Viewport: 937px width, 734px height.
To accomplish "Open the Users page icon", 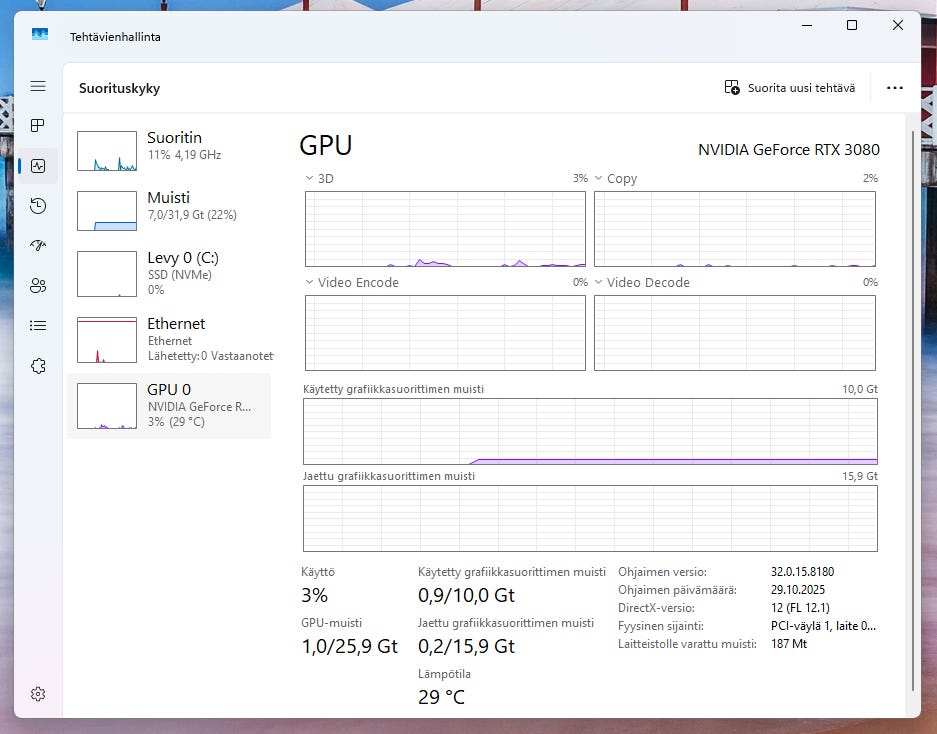I will (x=38, y=286).
